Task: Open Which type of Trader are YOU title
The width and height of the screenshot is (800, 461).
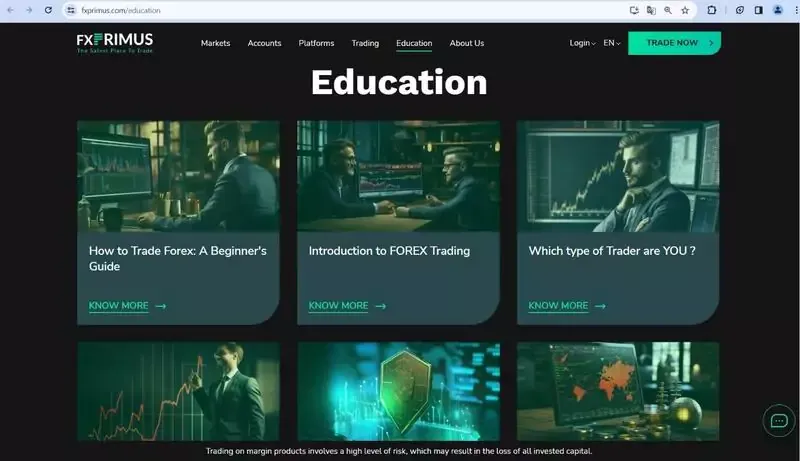Action: (x=612, y=251)
